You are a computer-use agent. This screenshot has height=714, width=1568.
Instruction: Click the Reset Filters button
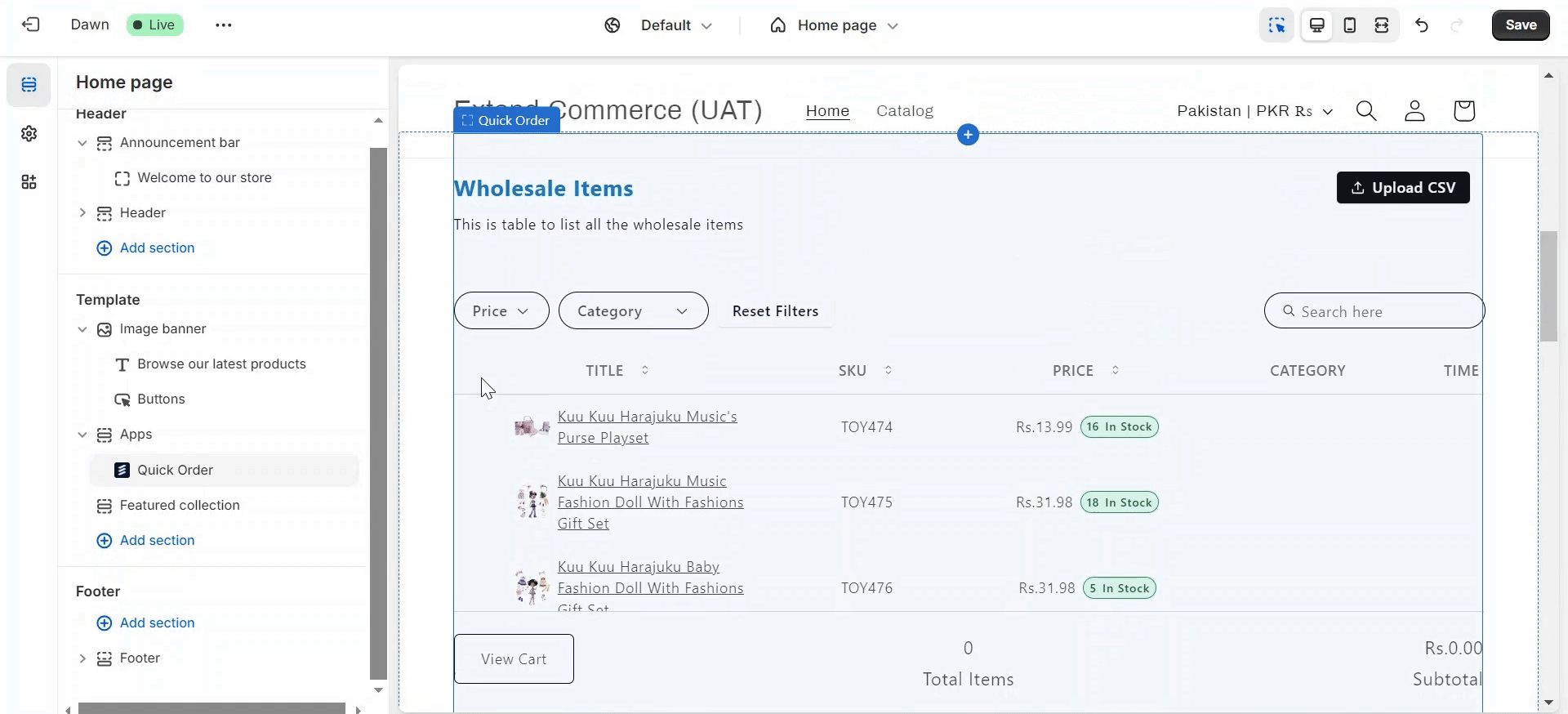click(776, 311)
